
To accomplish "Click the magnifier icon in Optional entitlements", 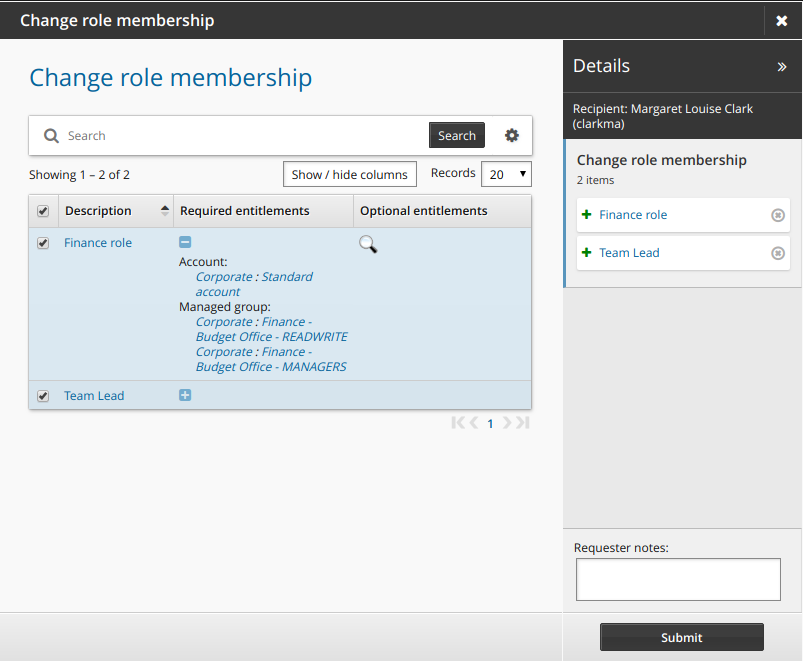I will 368,244.
